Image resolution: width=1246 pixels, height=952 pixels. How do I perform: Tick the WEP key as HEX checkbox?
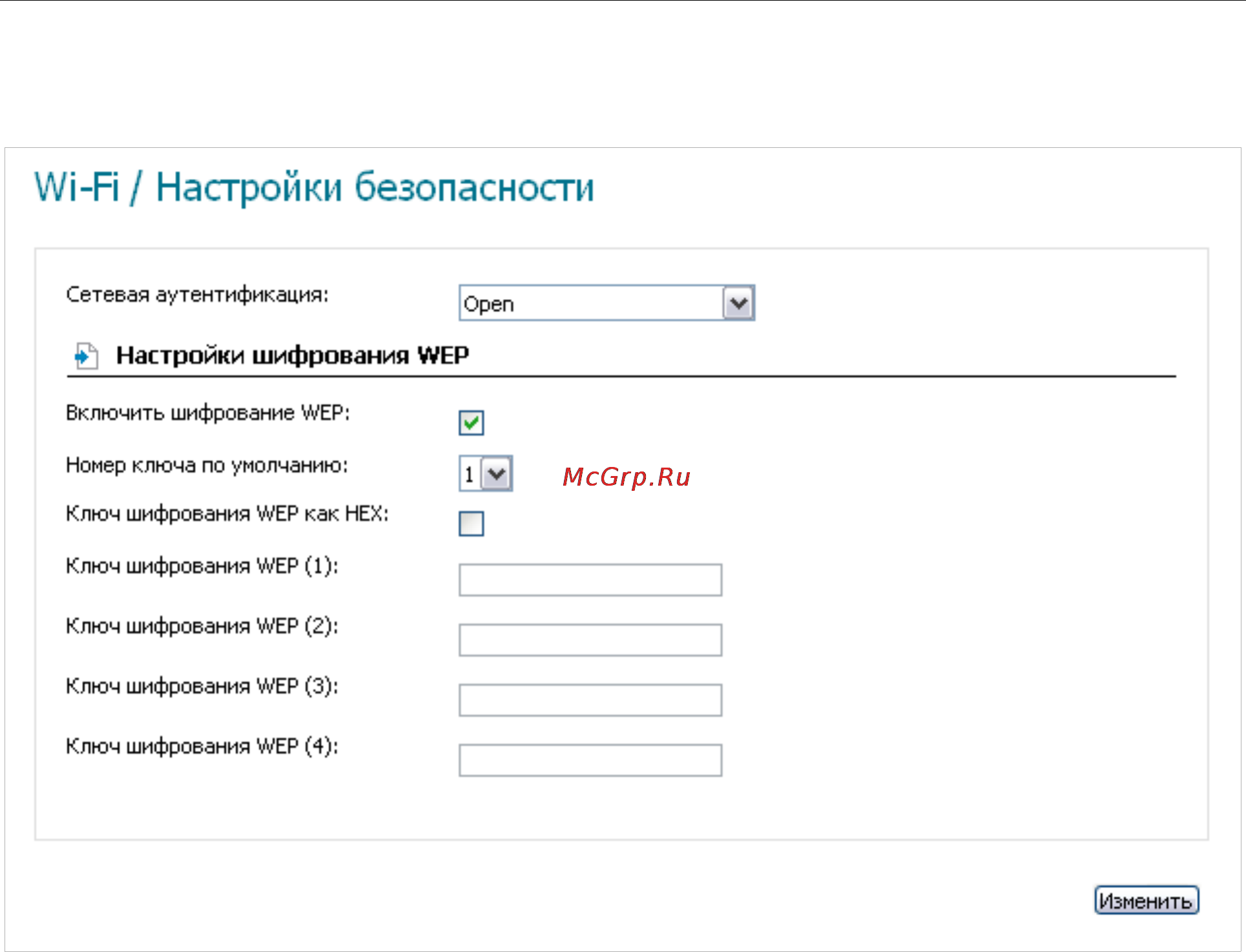471,524
